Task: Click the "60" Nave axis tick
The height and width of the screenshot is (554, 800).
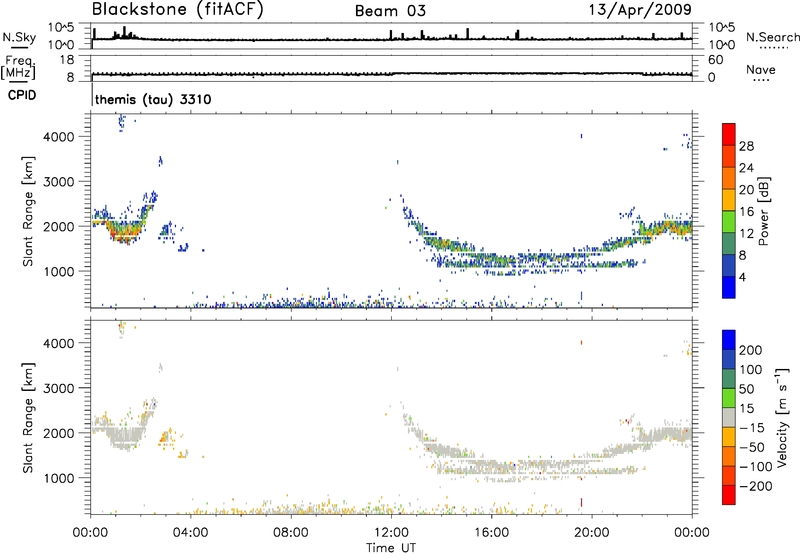Action: click(x=715, y=60)
